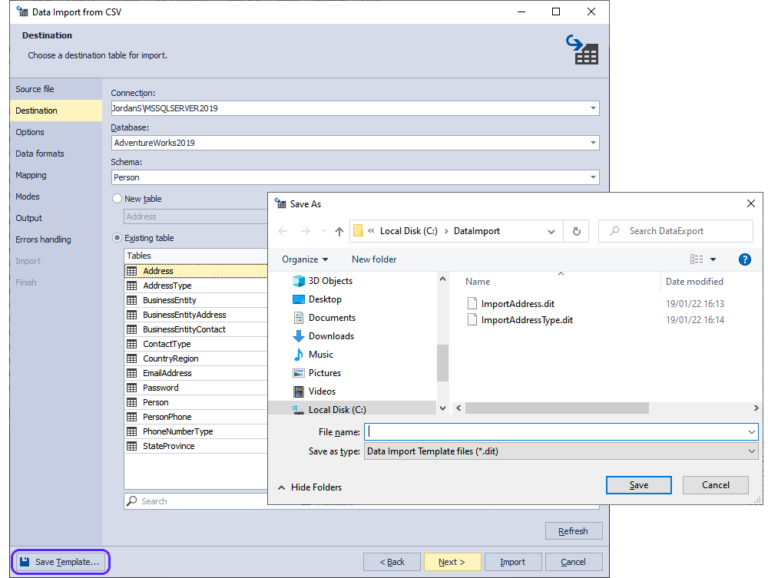768x578 pixels.
Task: Click Save in the Save As dialog
Action: click(639, 485)
